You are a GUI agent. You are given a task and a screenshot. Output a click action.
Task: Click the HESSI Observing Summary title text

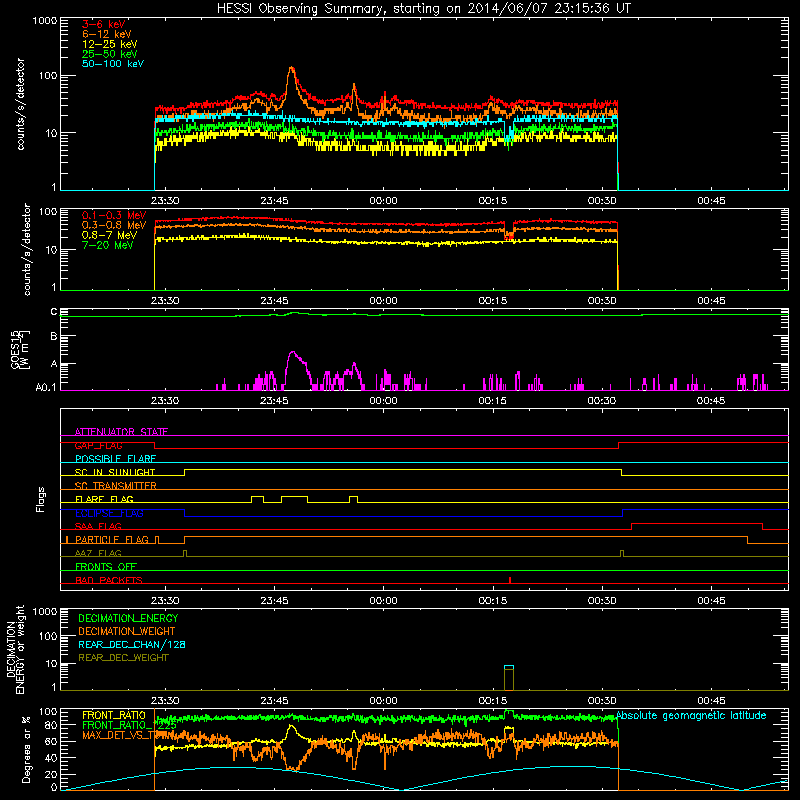[423, 9]
